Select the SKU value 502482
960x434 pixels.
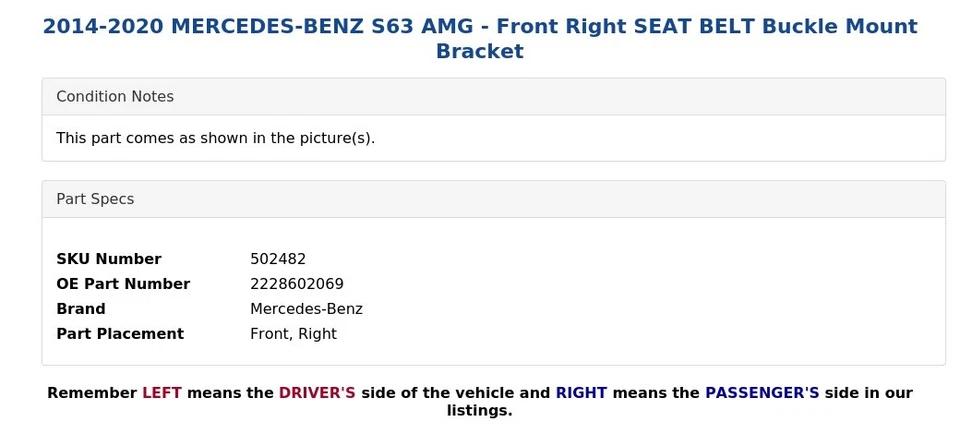(x=278, y=259)
